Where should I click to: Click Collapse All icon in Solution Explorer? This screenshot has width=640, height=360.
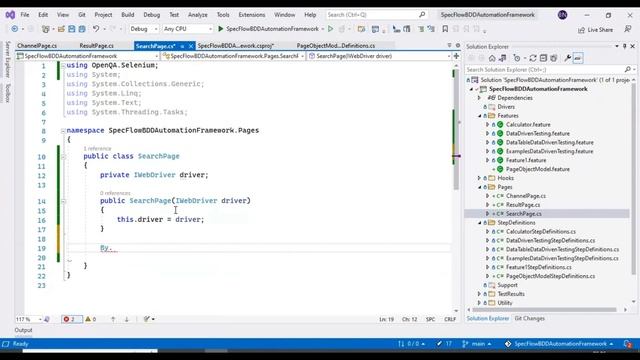tap(543, 58)
